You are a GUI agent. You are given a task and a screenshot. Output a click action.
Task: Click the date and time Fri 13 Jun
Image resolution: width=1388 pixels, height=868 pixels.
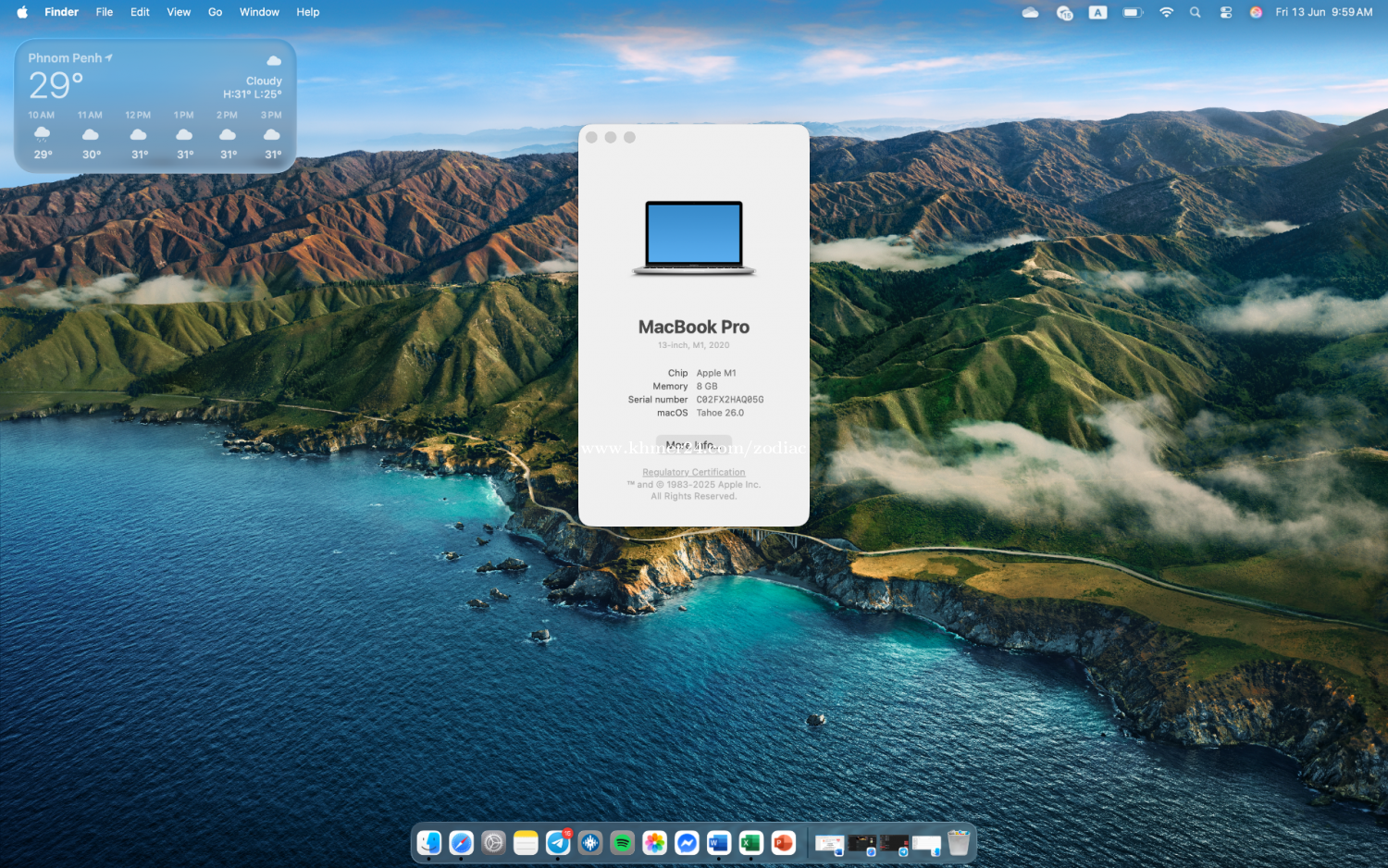click(1323, 12)
